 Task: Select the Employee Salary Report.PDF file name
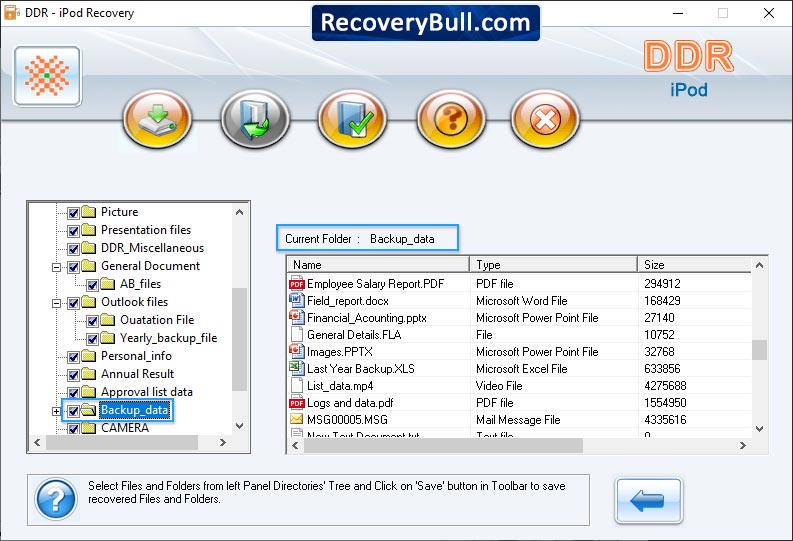tap(375, 284)
